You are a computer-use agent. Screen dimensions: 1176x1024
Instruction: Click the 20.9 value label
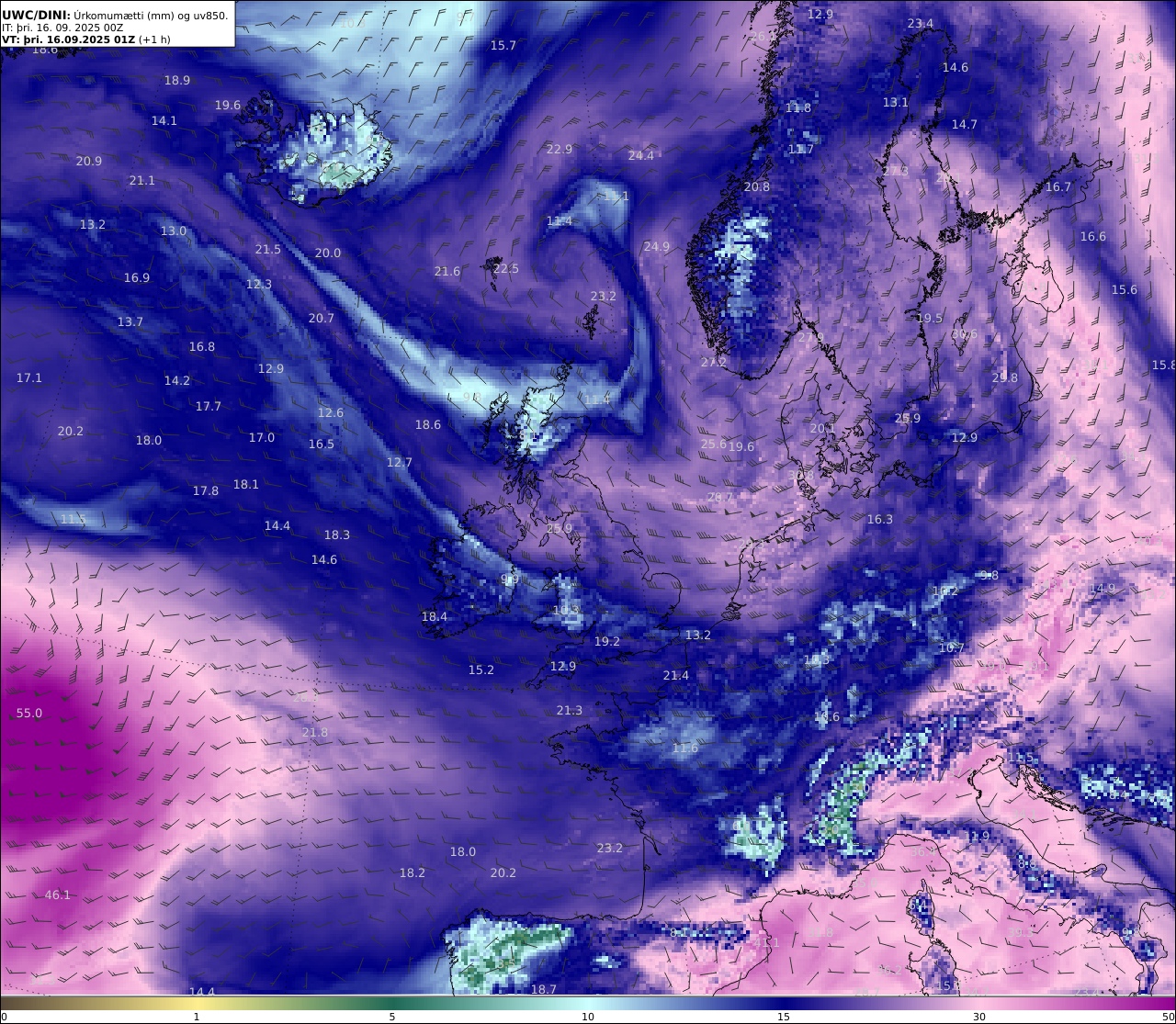89,161
